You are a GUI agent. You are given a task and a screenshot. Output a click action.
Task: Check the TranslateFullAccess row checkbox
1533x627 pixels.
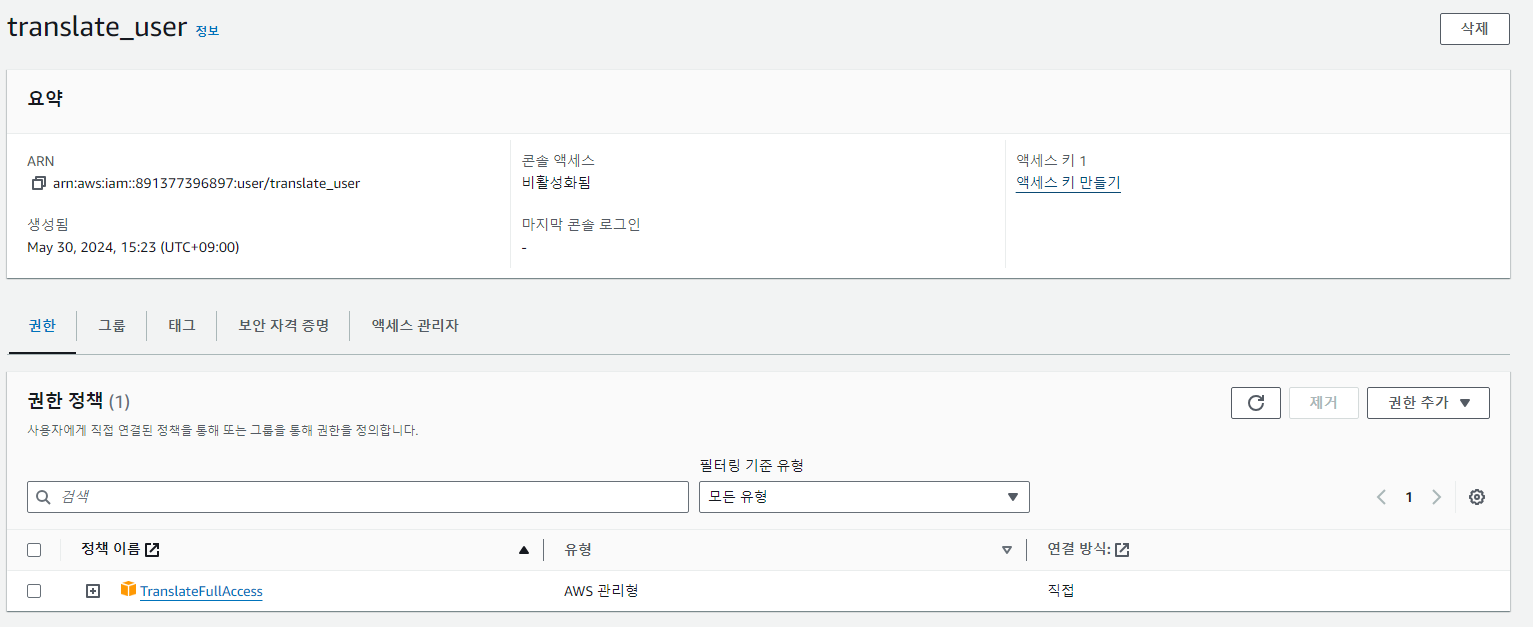coord(34,591)
